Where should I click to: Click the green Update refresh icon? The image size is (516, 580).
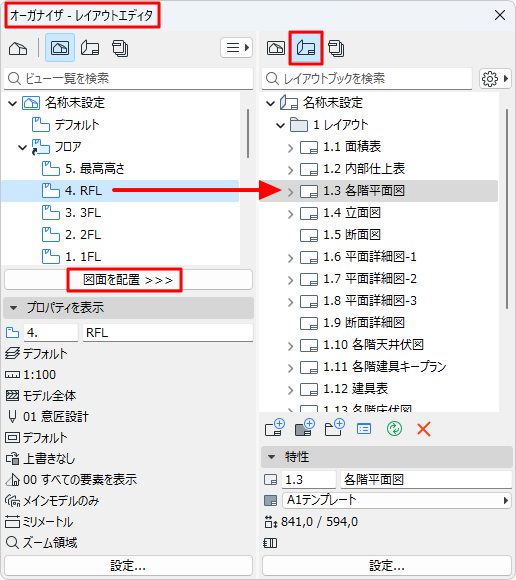click(394, 429)
